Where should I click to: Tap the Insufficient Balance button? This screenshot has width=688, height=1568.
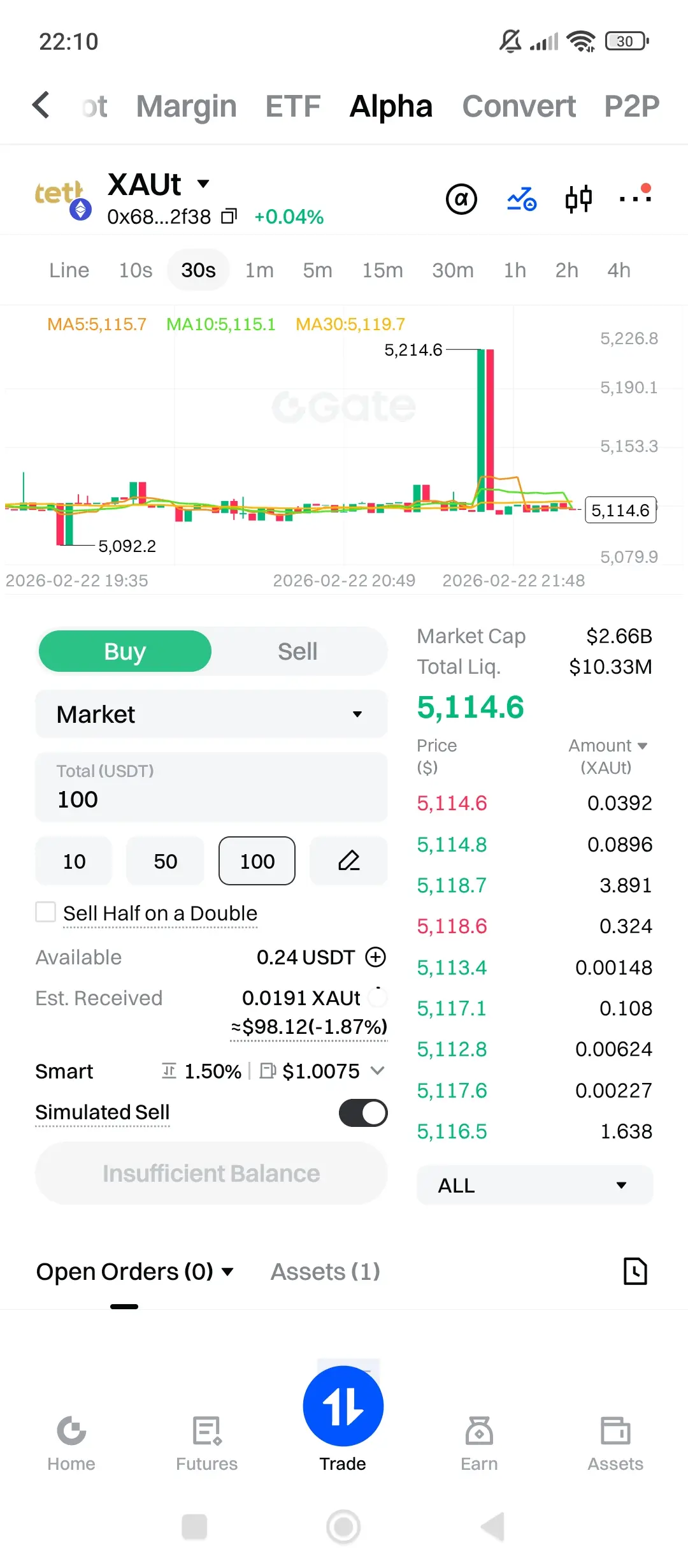211,1173
